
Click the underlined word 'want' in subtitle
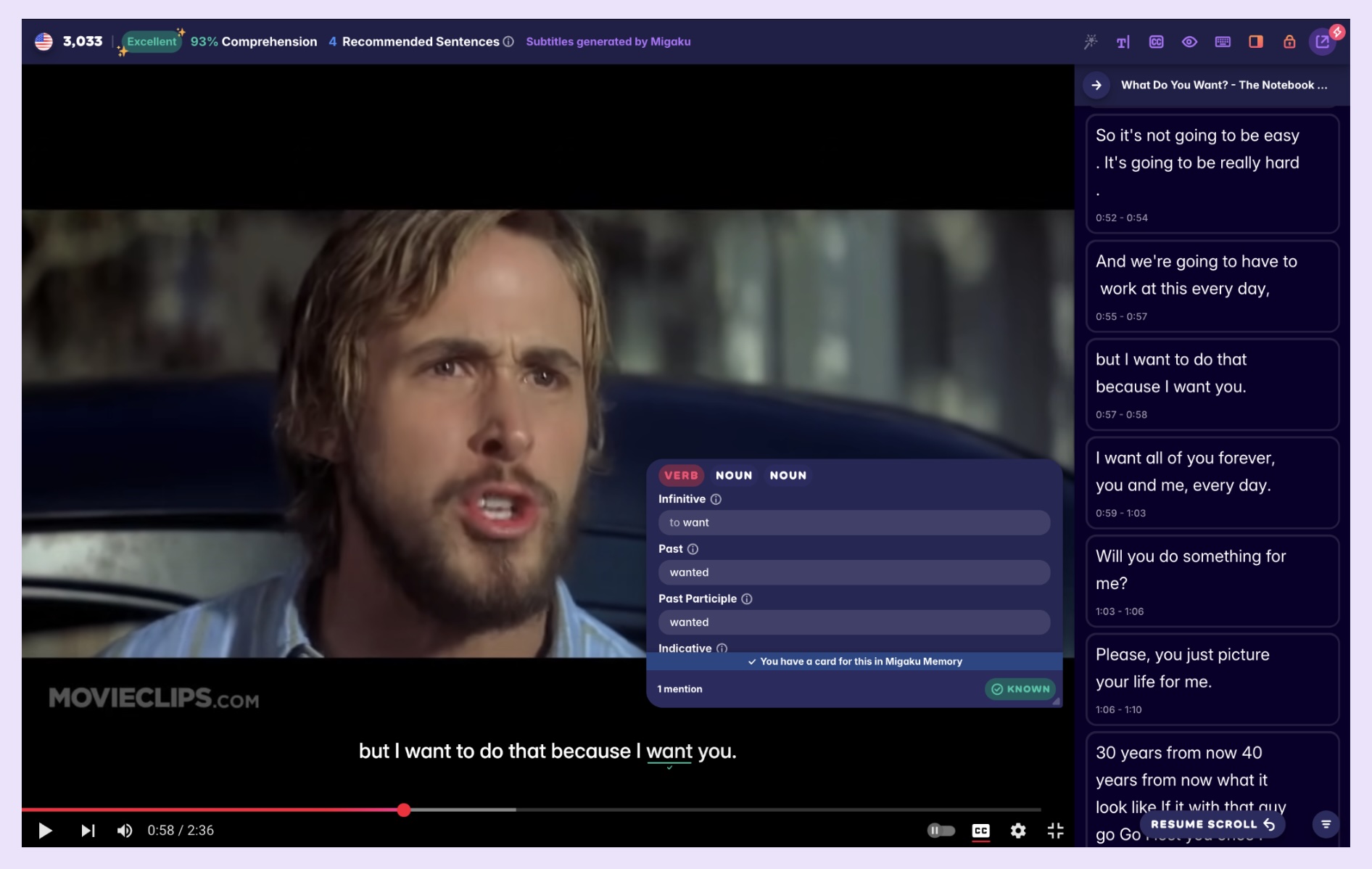669,751
